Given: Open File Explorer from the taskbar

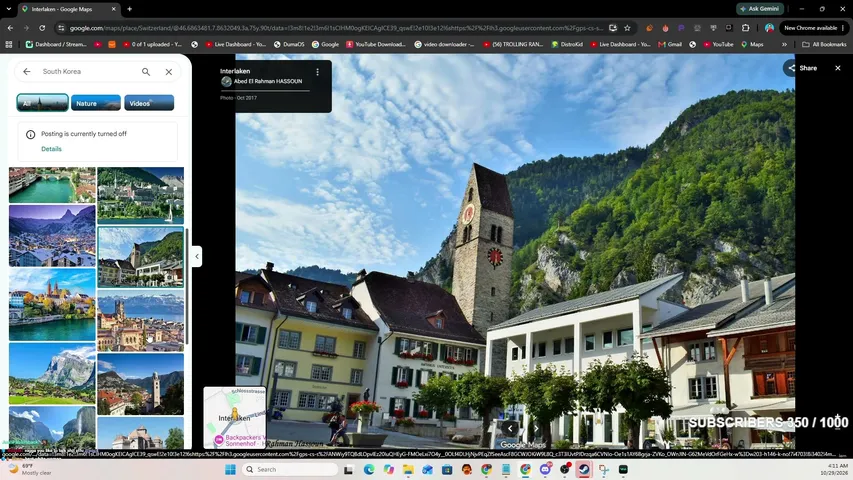Looking at the screenshot, I should point(408,469).
